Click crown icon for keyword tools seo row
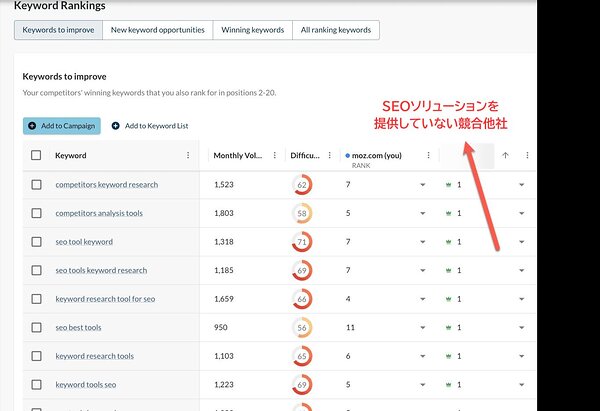The width and height of the screenshot is (600, 411). tap(448, 385)
